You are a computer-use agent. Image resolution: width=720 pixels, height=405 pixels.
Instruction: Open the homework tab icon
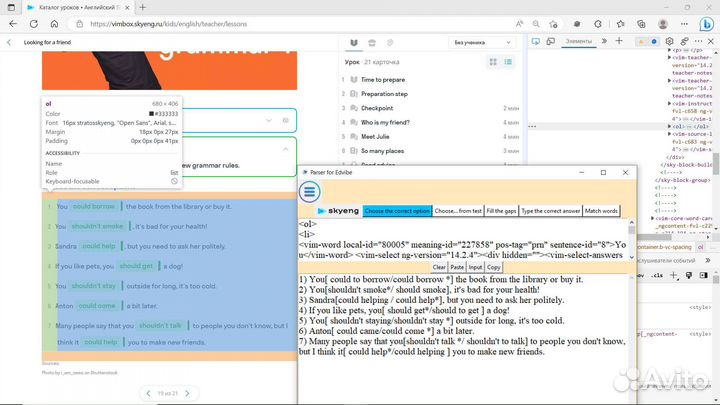[372, 43]
